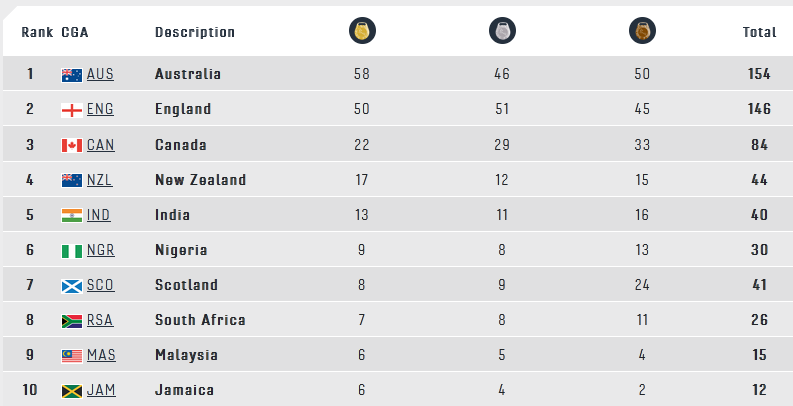The width and height of the screenshot is (793, 406).
Task: Click the Canada maple leaf flag
Action: 72,146
